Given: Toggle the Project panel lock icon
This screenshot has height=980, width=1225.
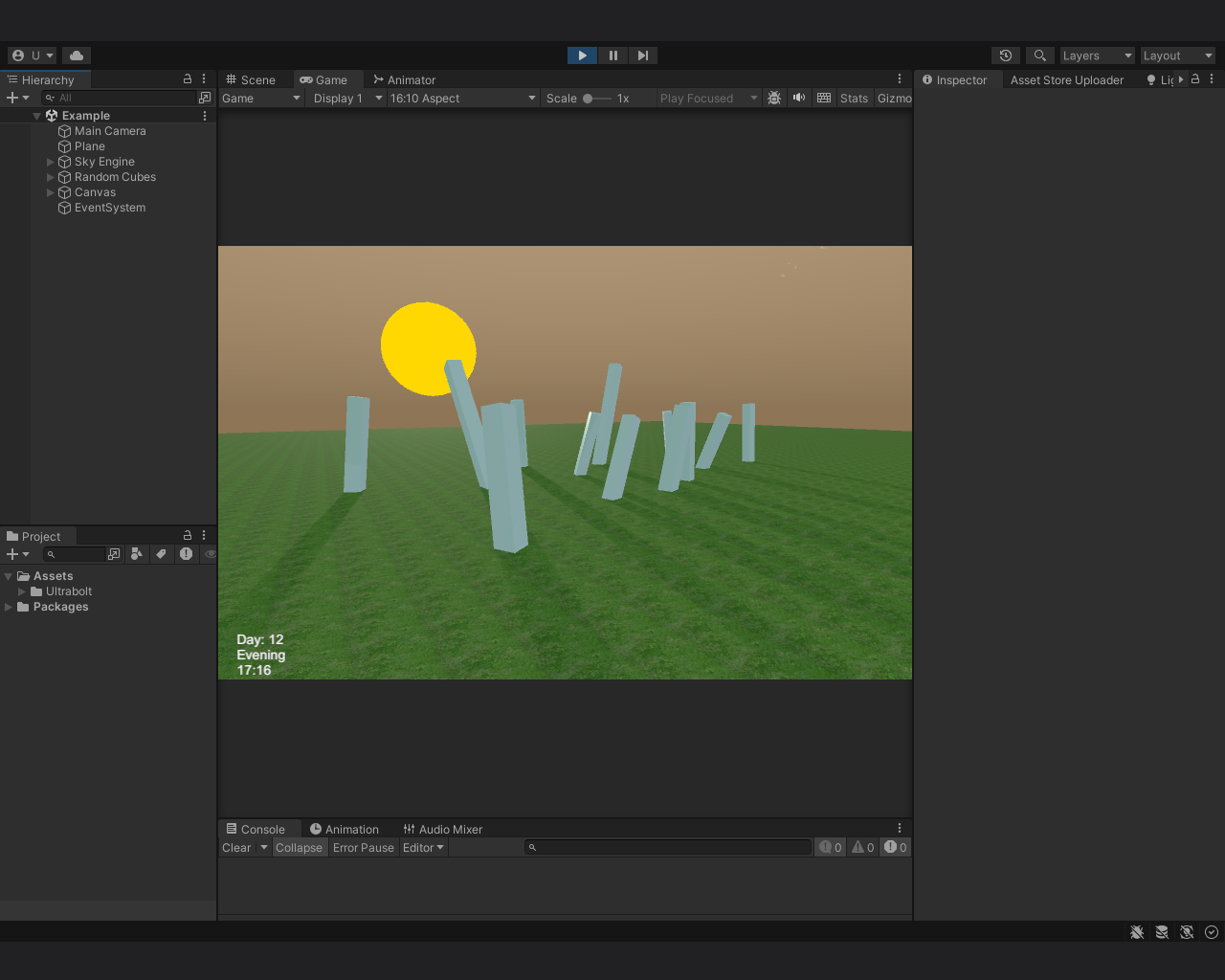Looking at the screenshot, I should click(188, 535).
